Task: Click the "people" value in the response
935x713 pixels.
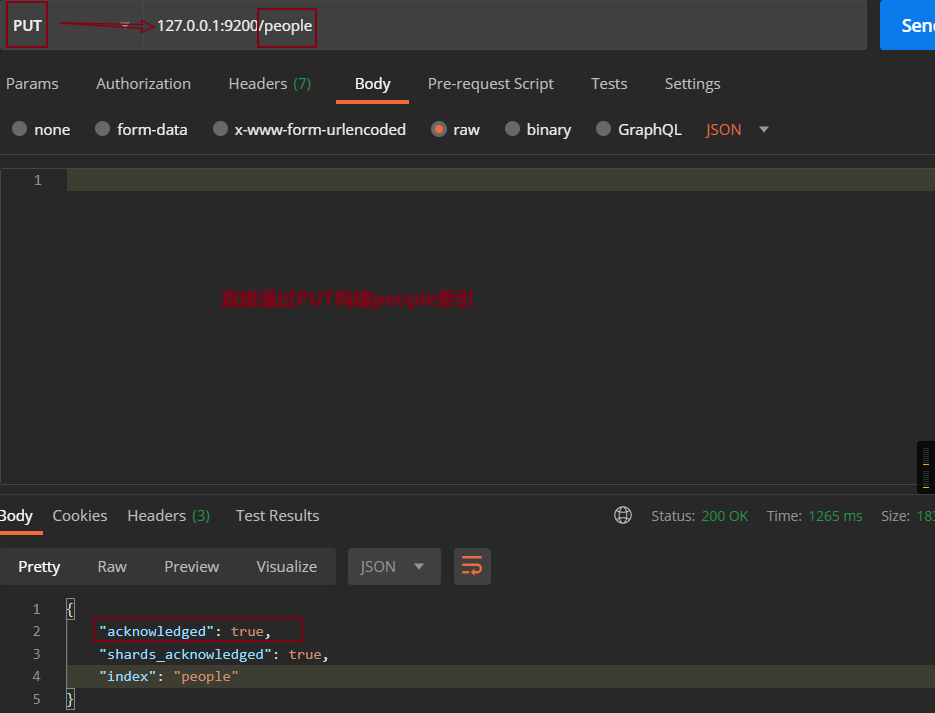Action: point(206,677)
